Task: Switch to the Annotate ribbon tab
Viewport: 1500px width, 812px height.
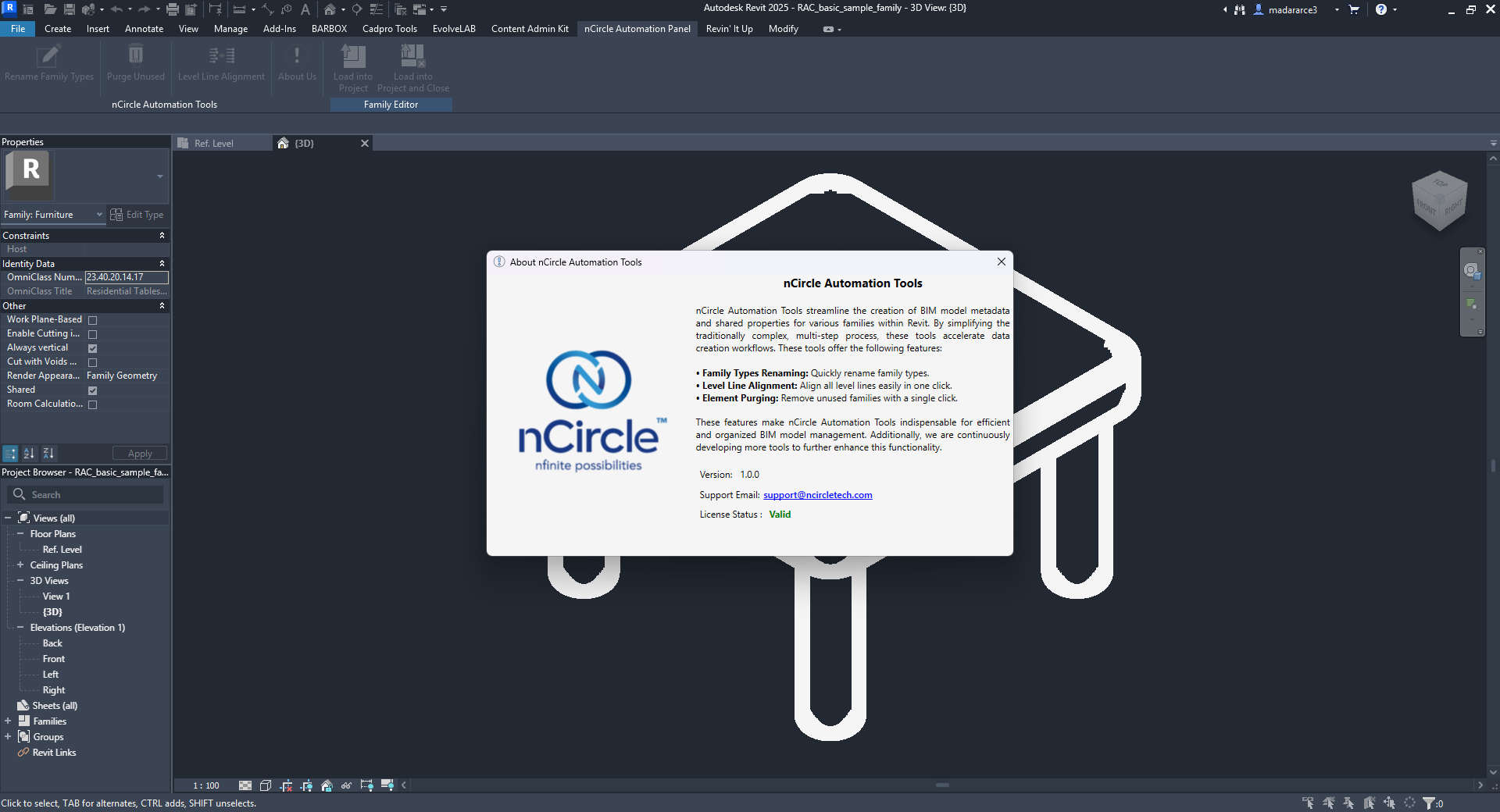Action: pyautogui.click(x=145, y=29)
